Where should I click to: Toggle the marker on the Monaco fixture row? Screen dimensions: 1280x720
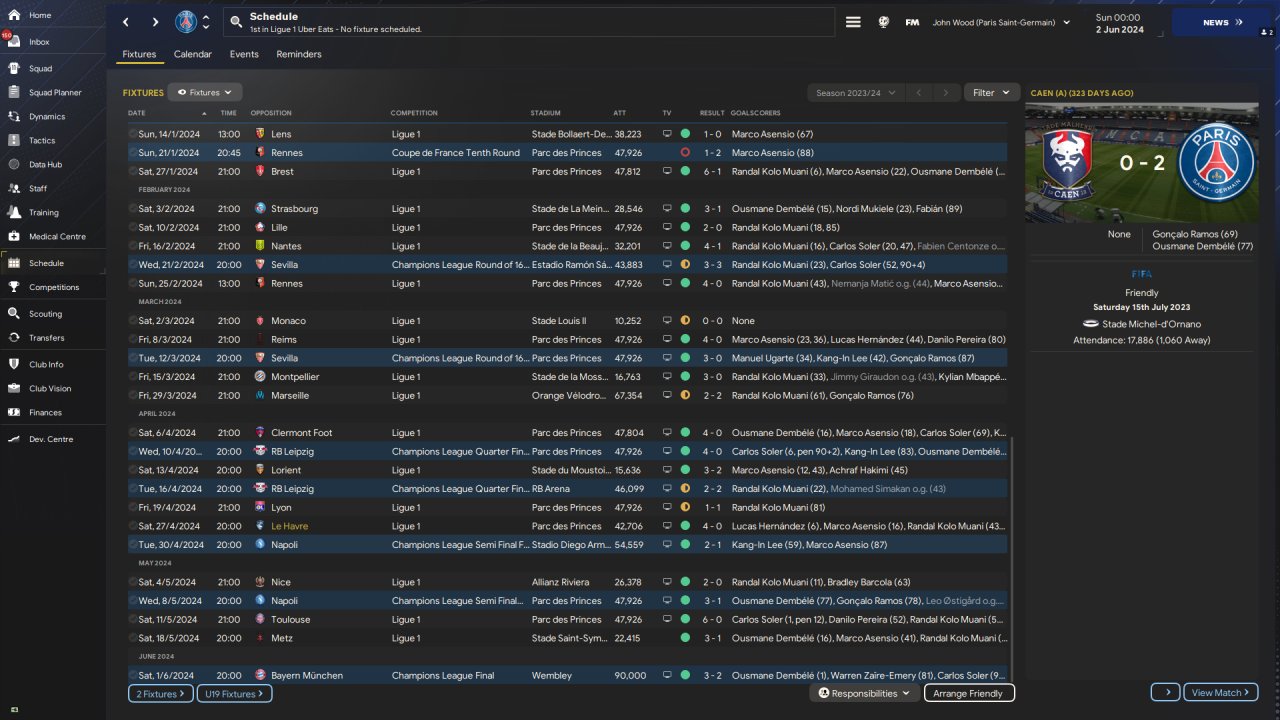[x=133, y=321]
